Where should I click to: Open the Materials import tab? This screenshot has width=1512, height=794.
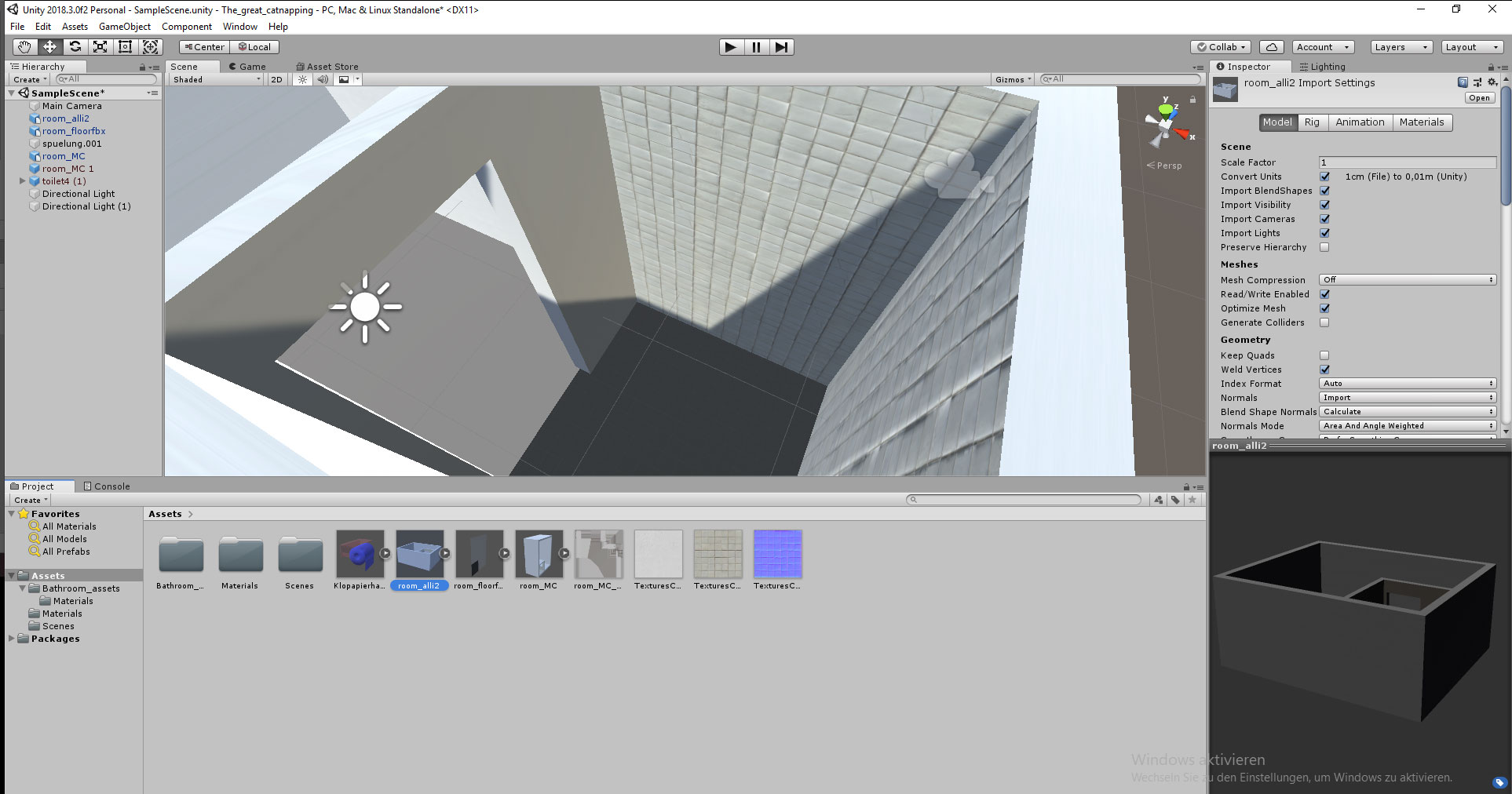coord(1422,122)
